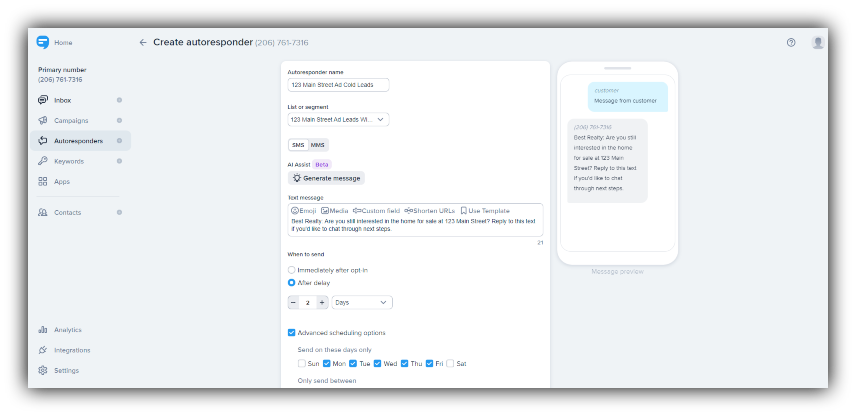Image resolution: width=856 pixels, height=416 pixels.
Task: Open the user profile avatar
Action: point(818,43)
